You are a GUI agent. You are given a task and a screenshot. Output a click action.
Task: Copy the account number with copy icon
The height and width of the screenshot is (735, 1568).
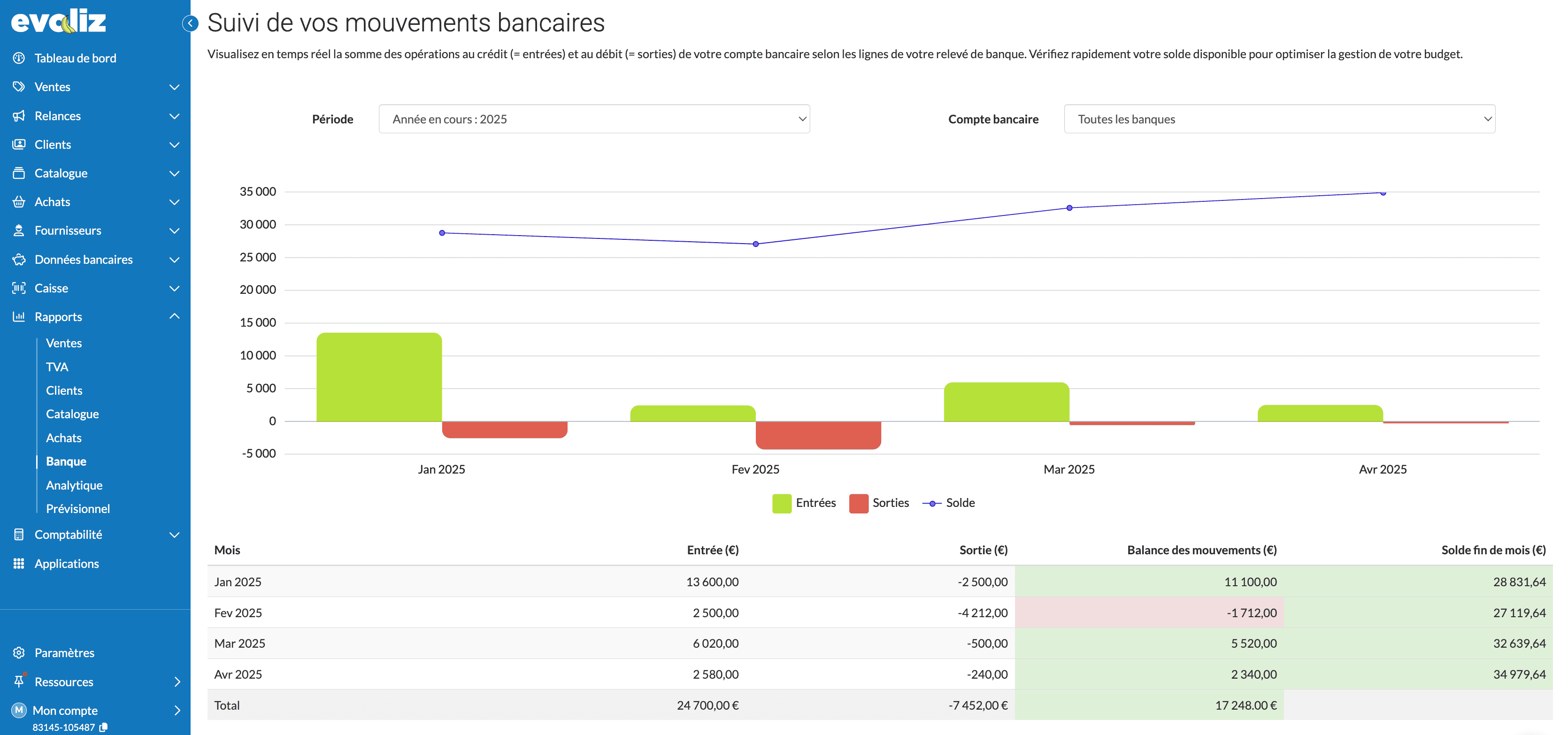(x=103, y=727)
